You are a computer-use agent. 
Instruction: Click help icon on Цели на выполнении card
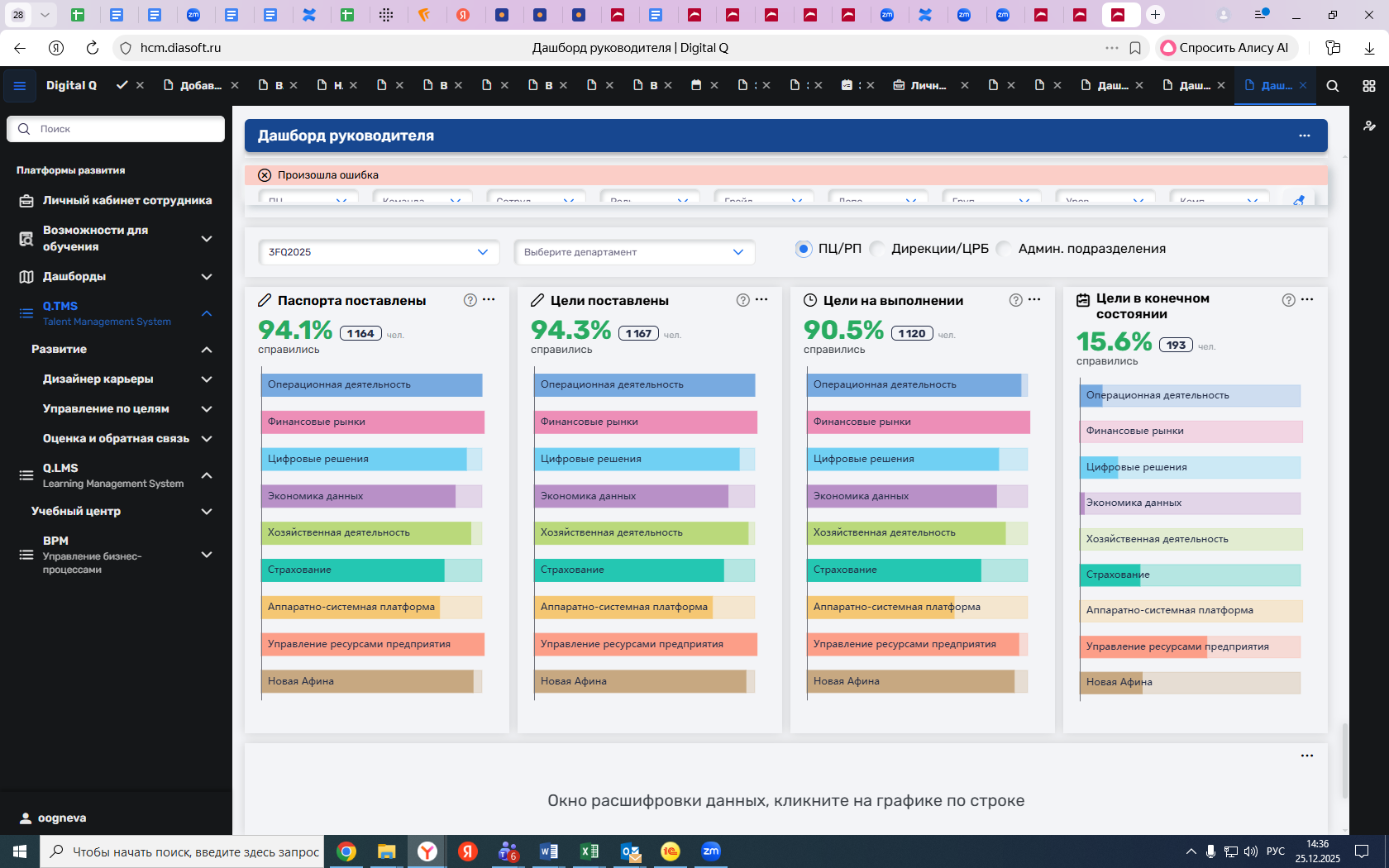(x=1015, y=300)
